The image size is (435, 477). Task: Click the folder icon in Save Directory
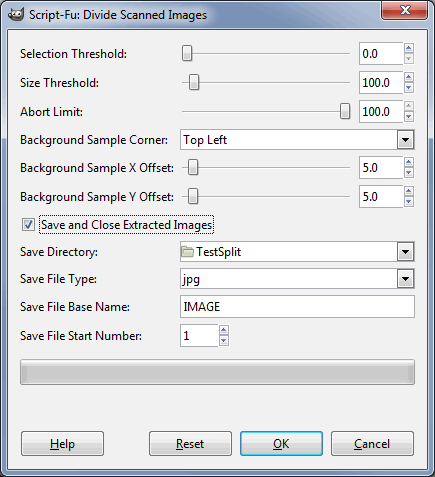point(187,252)
